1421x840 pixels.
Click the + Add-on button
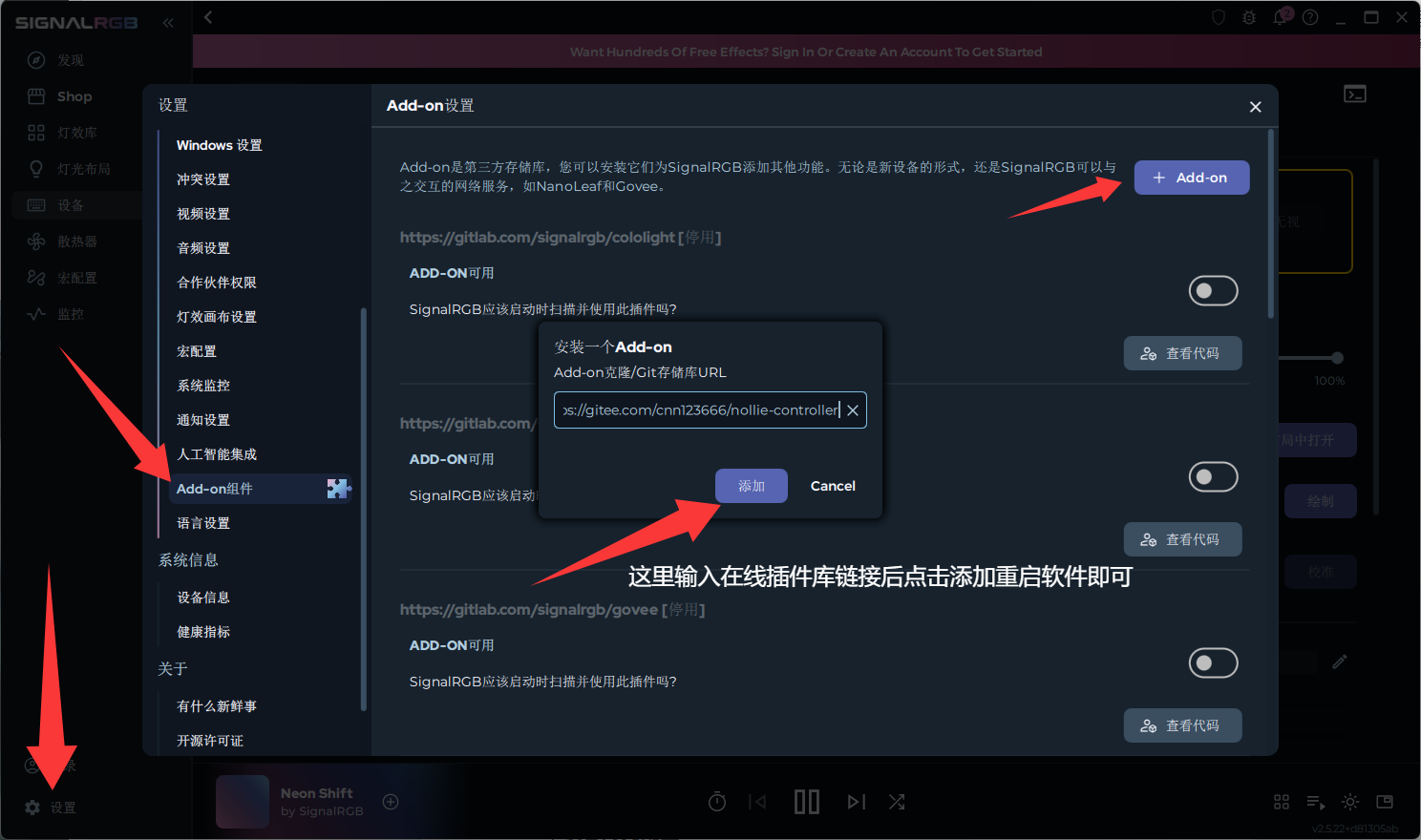(1191, 178)
